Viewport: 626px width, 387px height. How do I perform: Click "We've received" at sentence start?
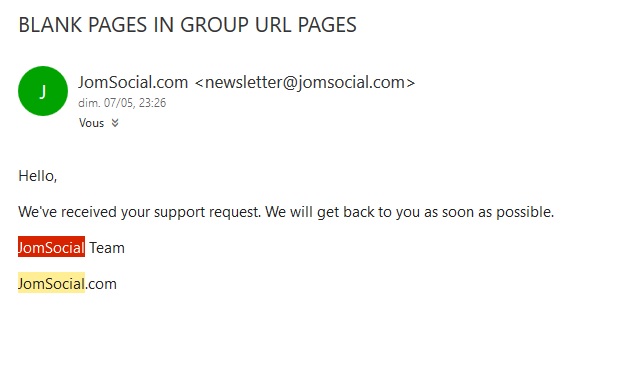[x=67, y=212]
